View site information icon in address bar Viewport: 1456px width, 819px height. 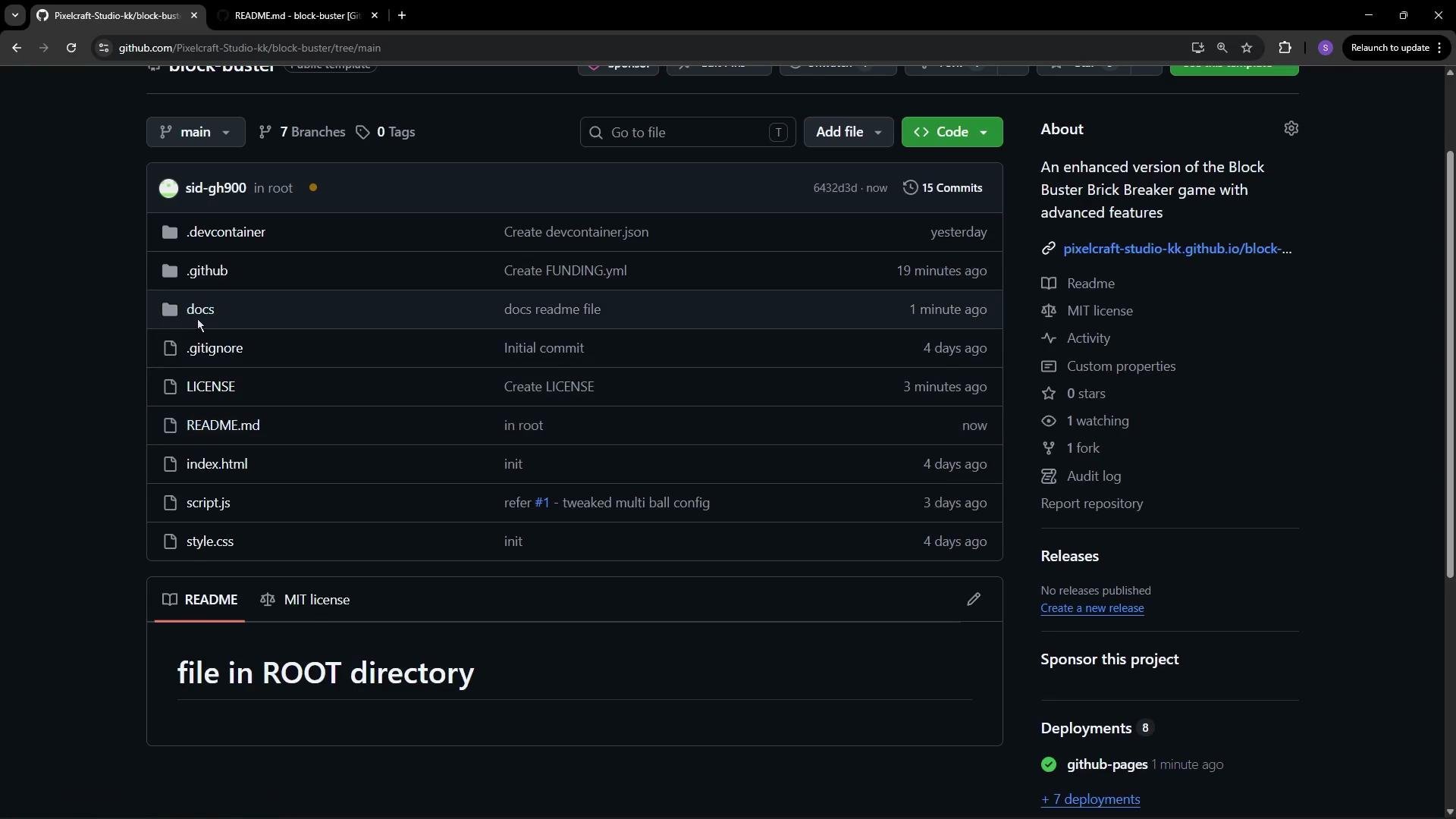point(104,48)
